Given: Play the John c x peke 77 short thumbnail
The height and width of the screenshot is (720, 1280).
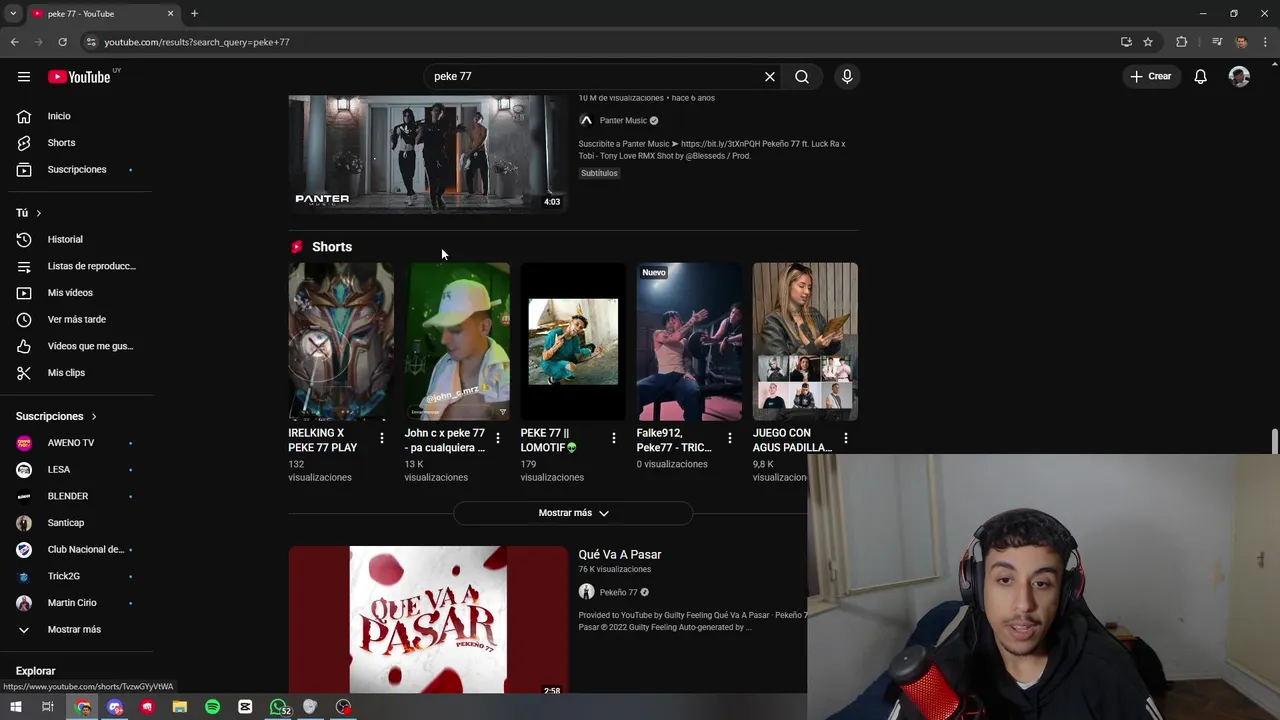Looking at the screenshot, I should (x=457, y=341).
